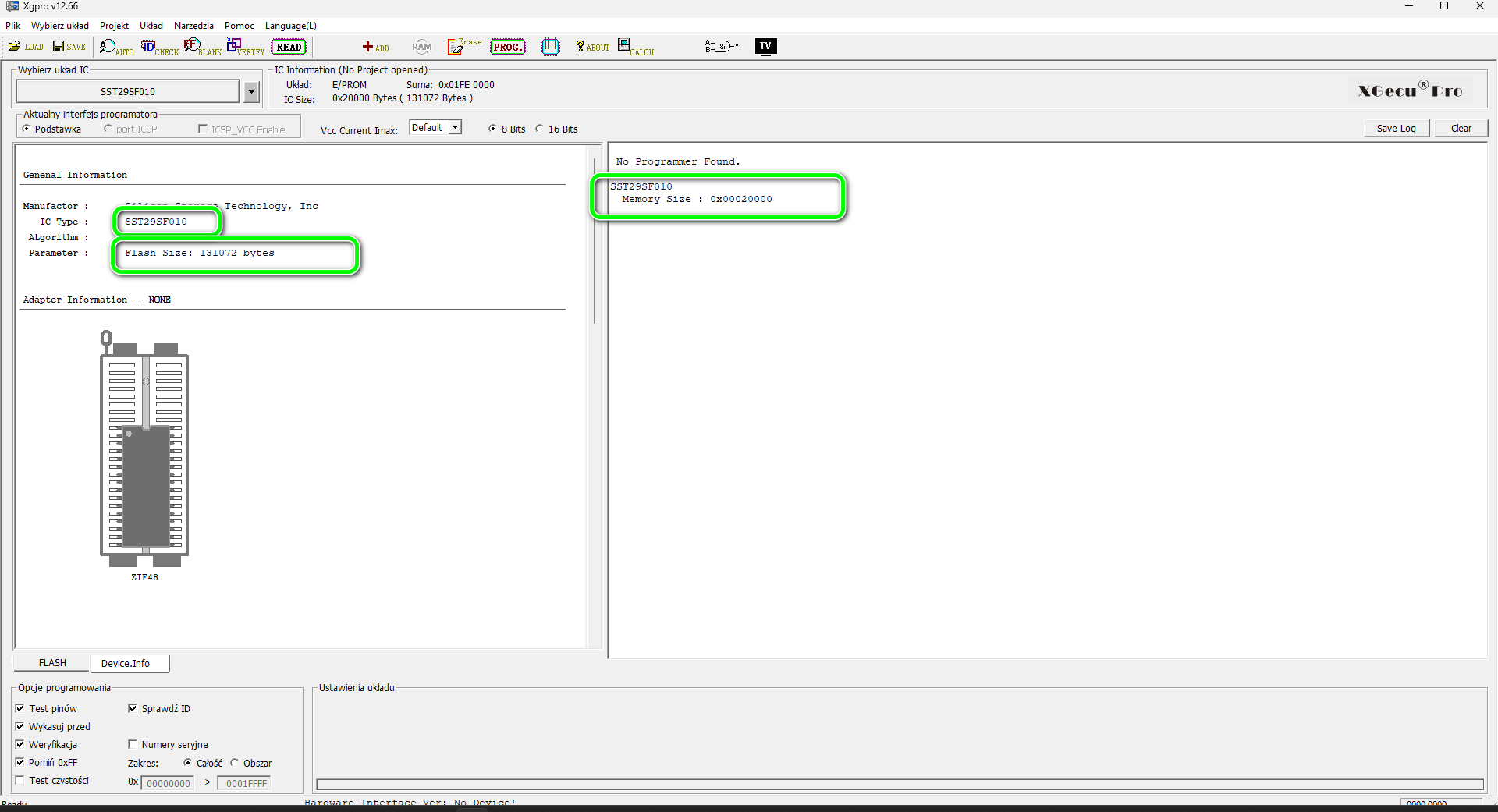Run AUTO chip detection from toolbar
Image resolution: width=1498 pixels, height=812 pixels.
click(116, 48)
